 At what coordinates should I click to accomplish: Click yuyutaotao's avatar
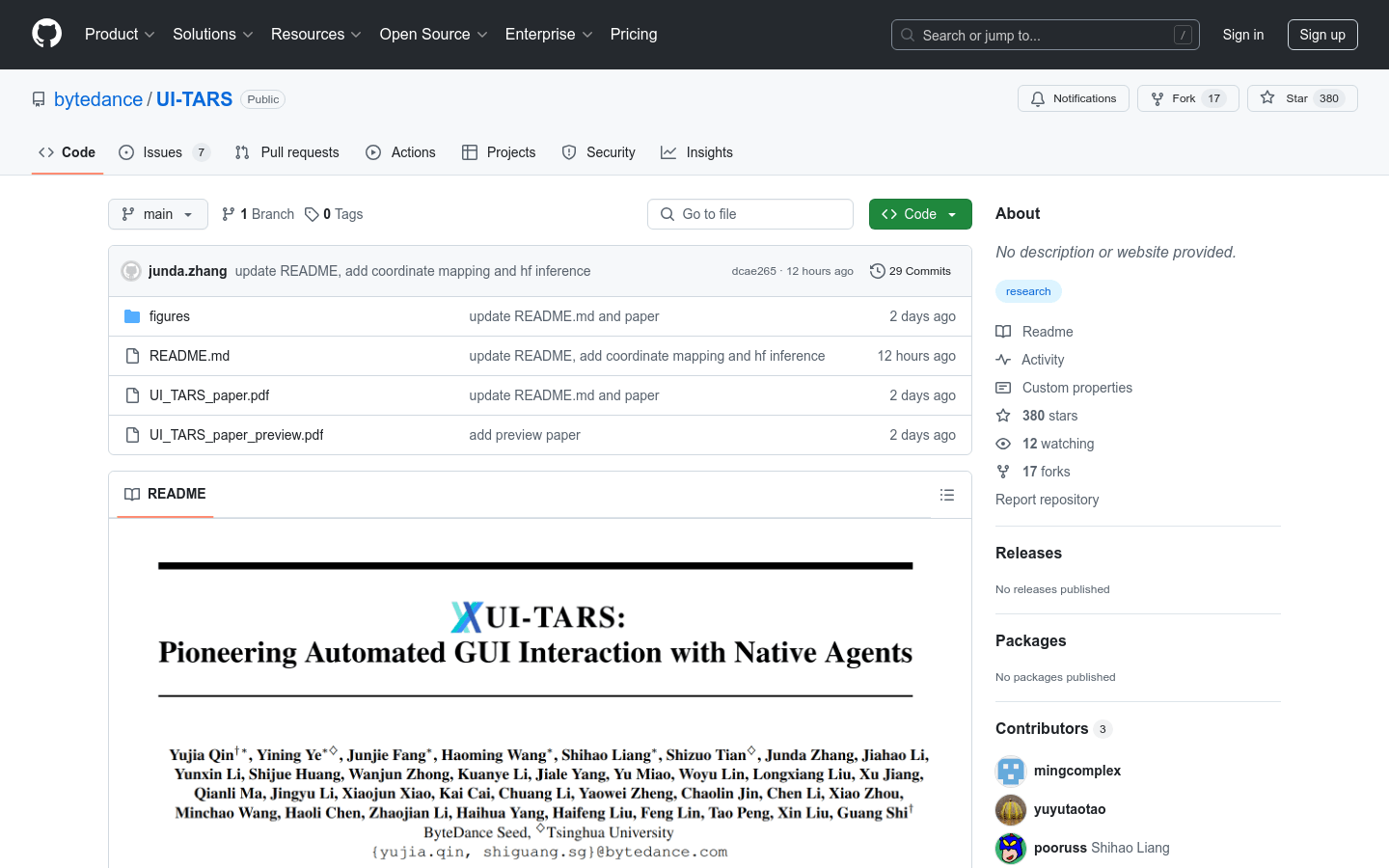point(1011,809)
